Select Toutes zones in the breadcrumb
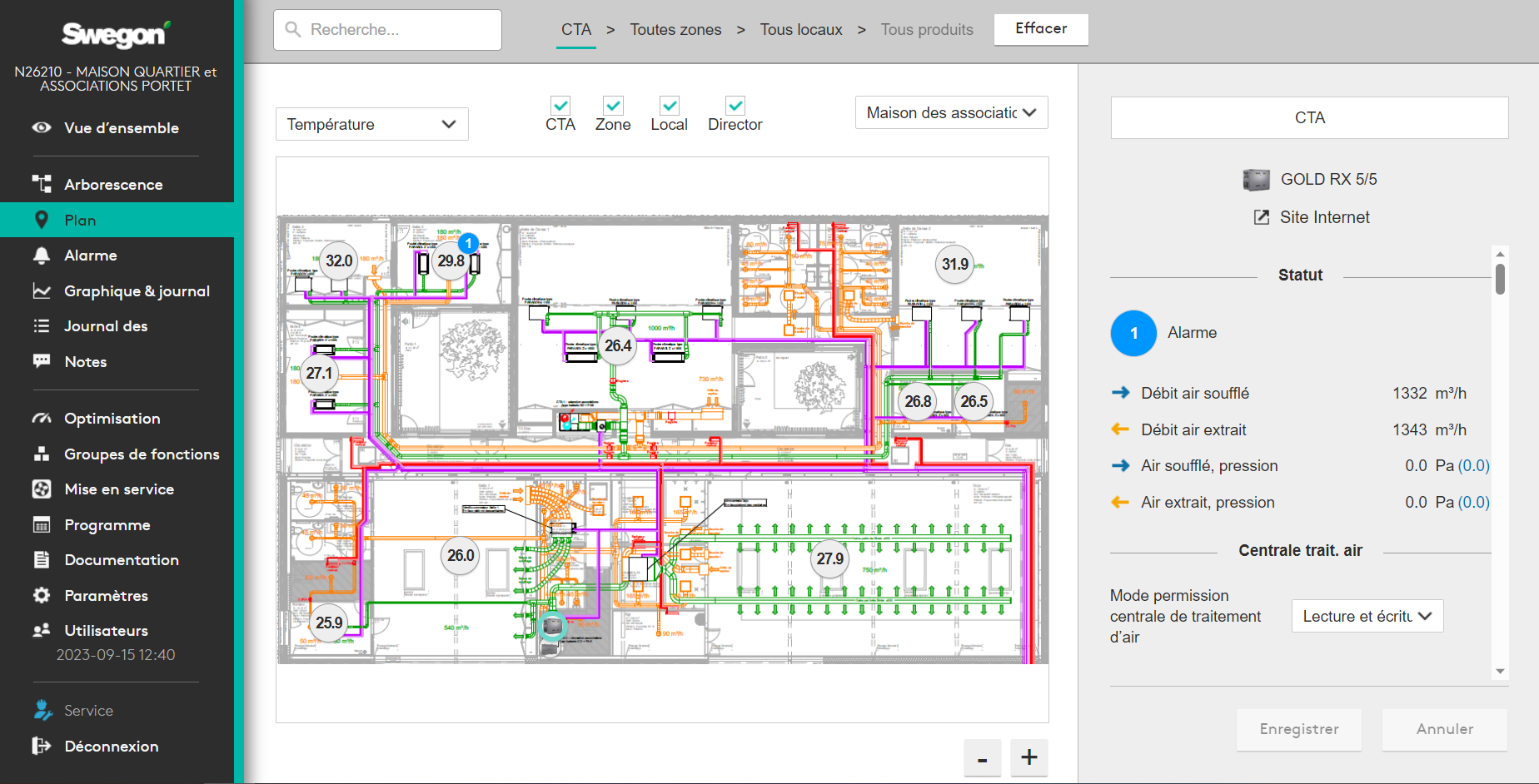1539x784 pixels. (x=675, y=30)
